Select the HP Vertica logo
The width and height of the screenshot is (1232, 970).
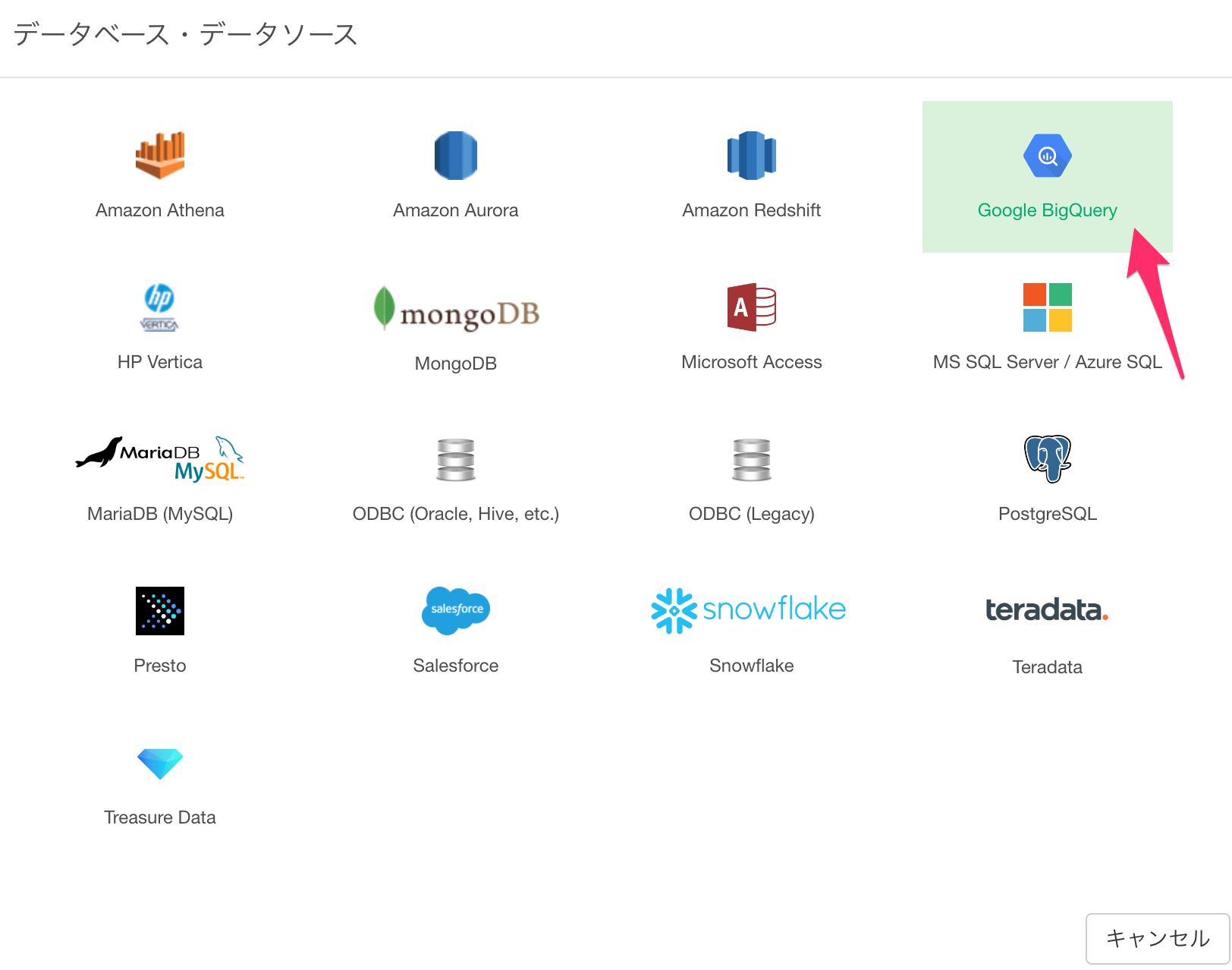click(160, 307)
